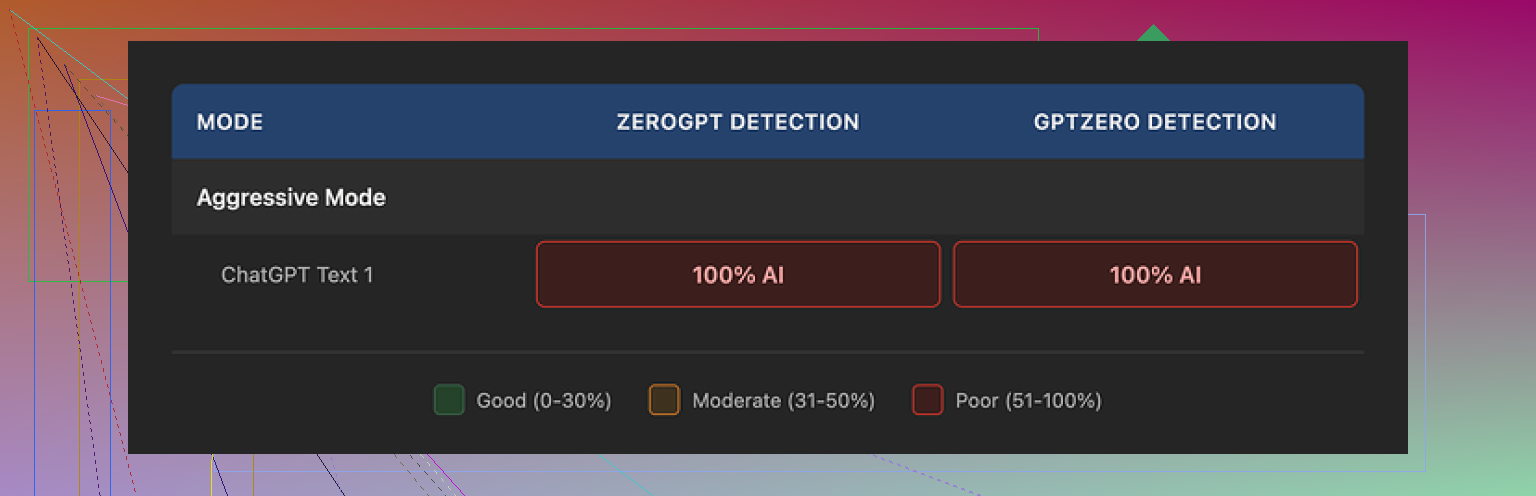Click the divider line above the legend

coord(768,352)
